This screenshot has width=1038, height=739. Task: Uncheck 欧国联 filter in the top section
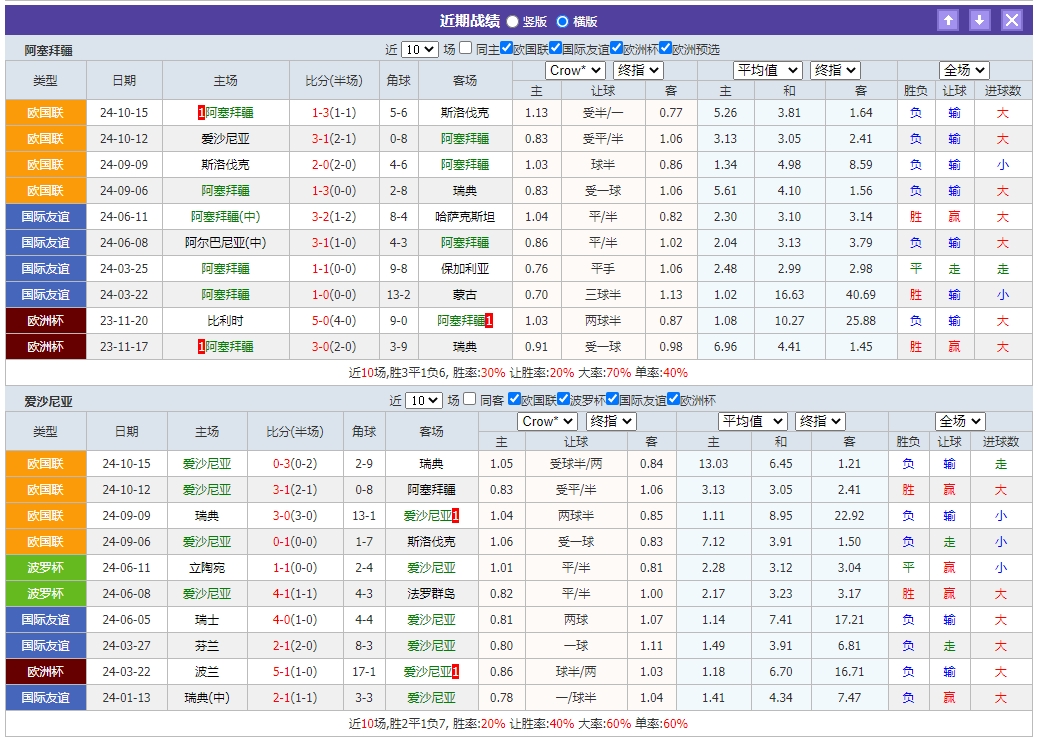tap(505, 48)
